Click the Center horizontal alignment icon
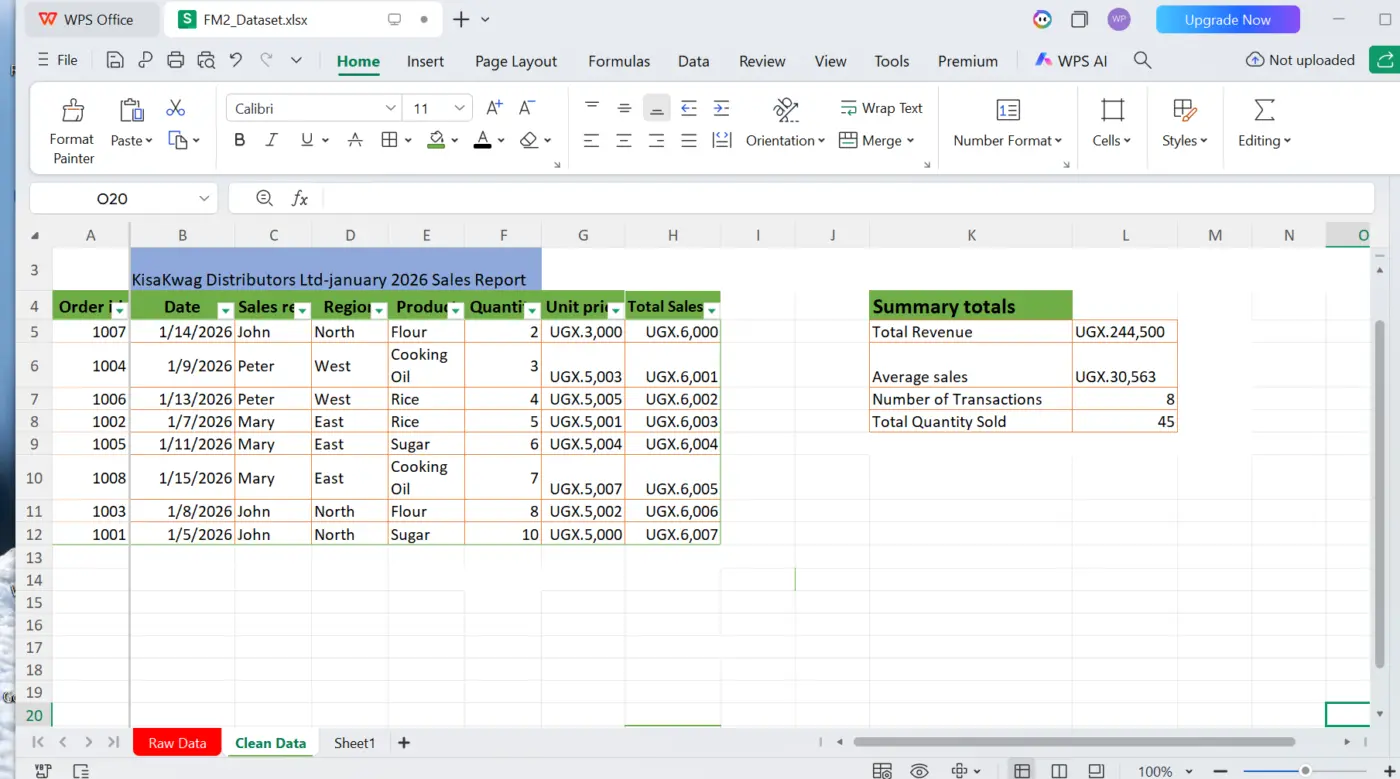This screenshot has height=779, width=1400. (x=624, y=141)
